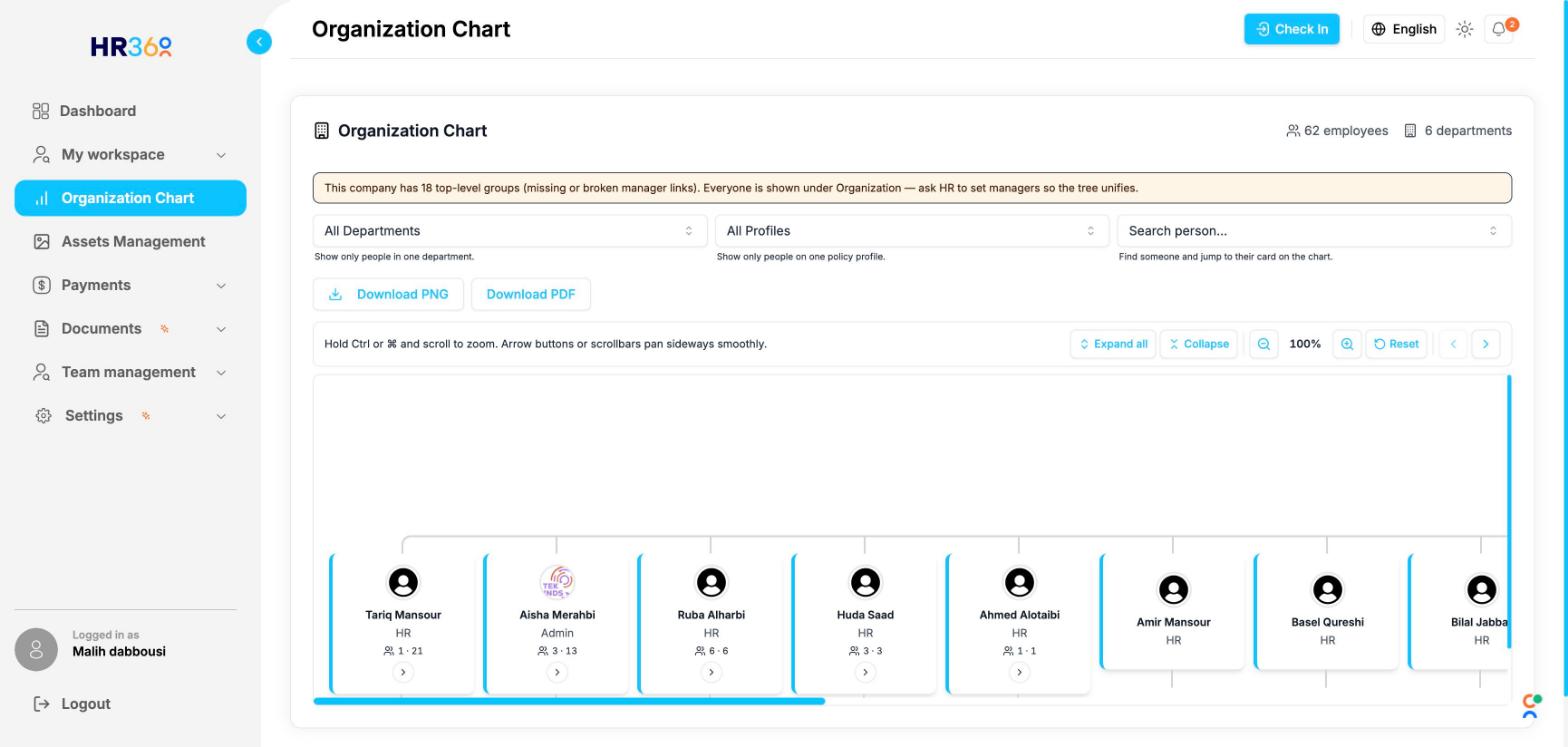The image size is (1568, 747).
Task: Open the notifications bell
Action: click(1499, 29)
